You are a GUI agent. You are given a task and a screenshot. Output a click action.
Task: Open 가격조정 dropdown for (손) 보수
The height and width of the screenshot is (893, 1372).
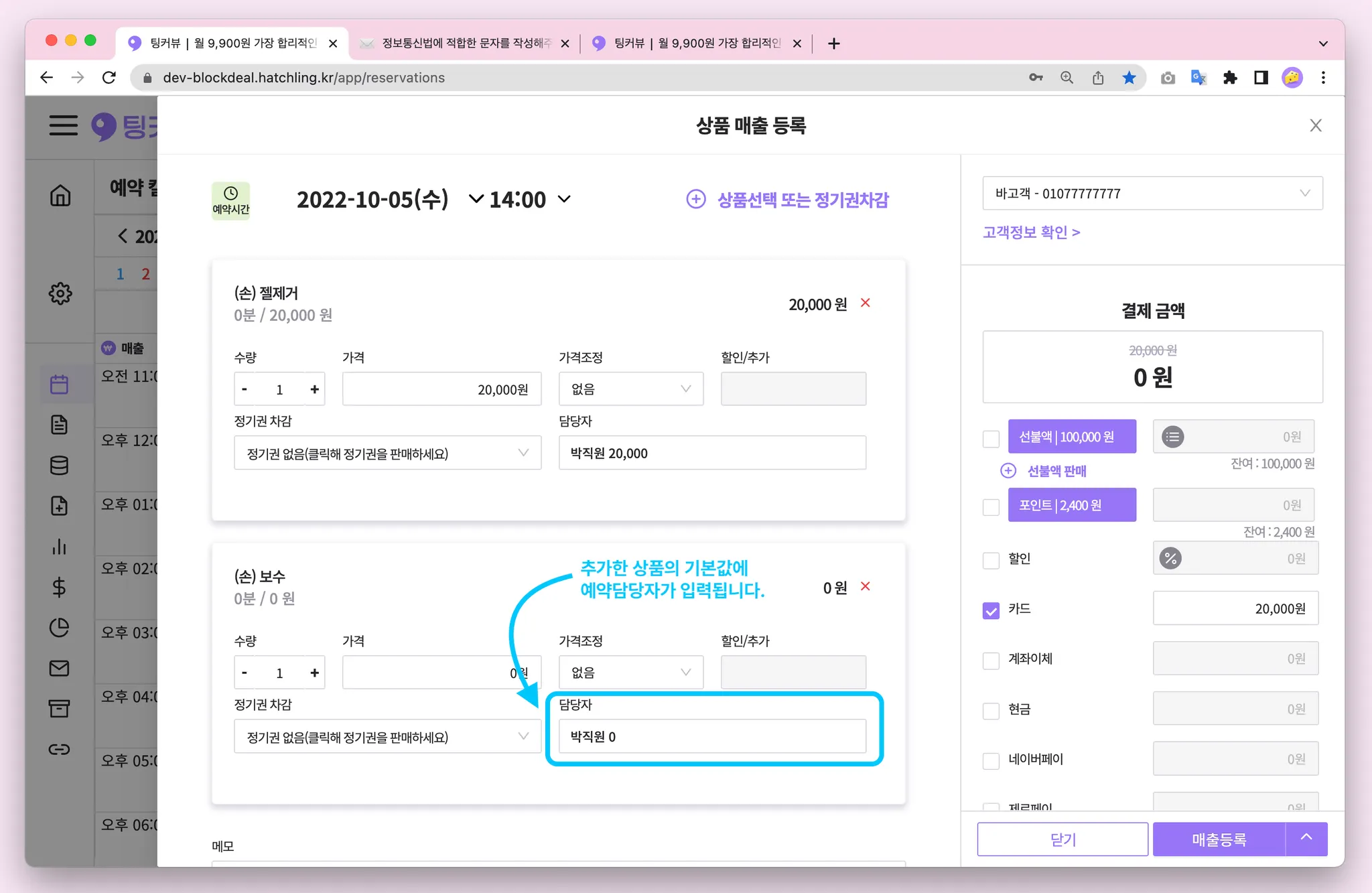pos(630,673)
